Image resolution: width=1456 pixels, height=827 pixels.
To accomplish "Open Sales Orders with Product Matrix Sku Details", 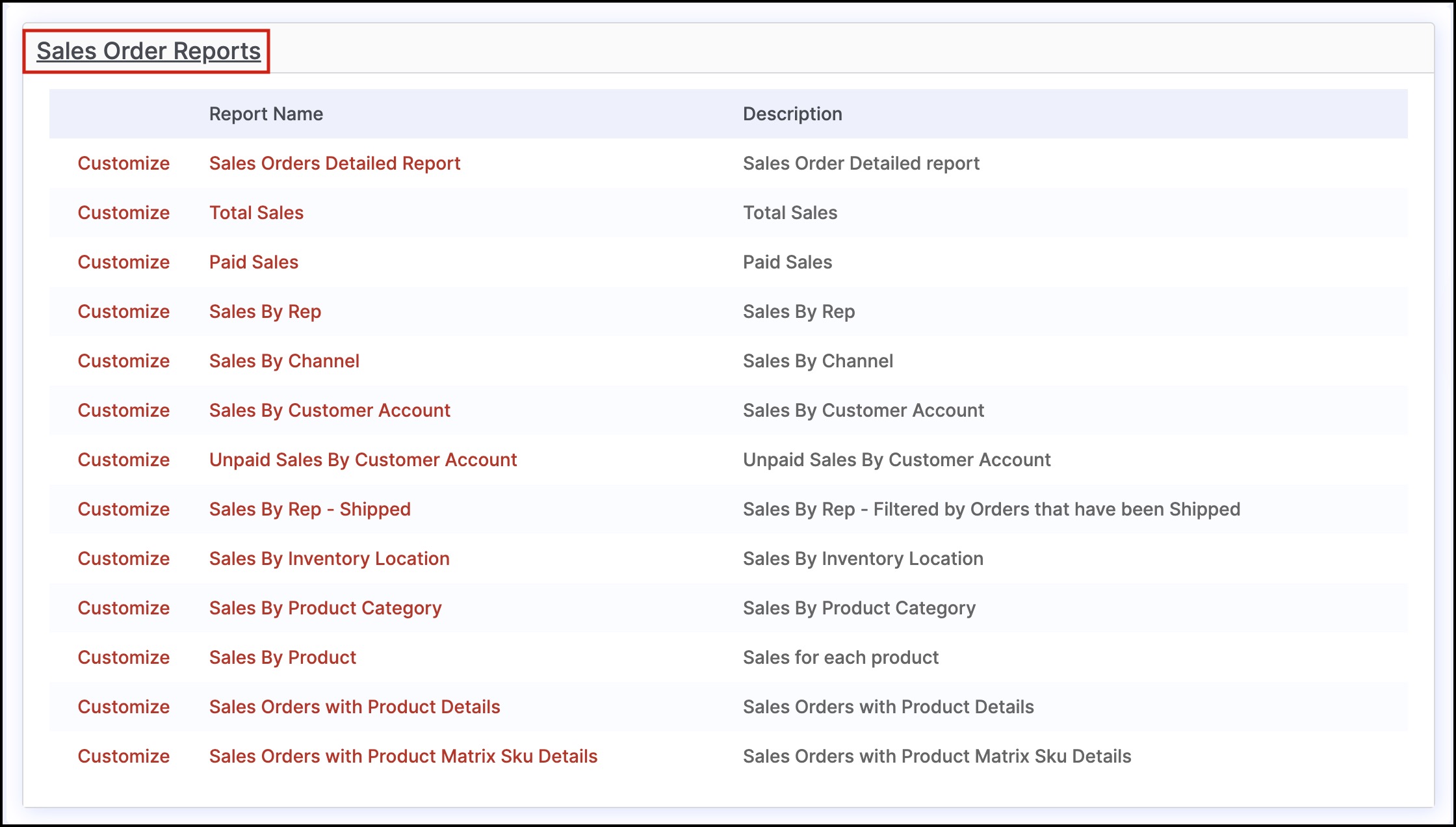I will tap(403, 756).
